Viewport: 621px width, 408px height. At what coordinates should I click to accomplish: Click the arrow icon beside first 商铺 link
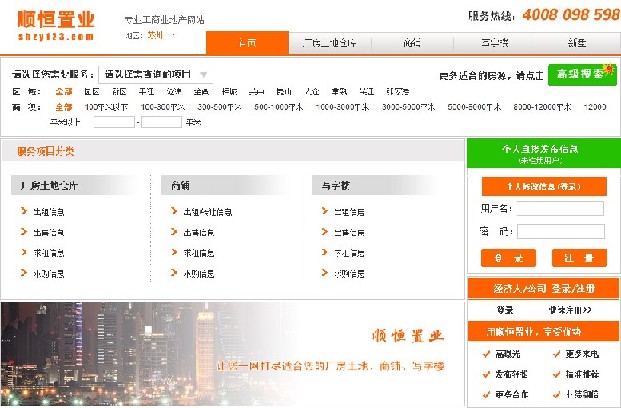pos(173,212)
